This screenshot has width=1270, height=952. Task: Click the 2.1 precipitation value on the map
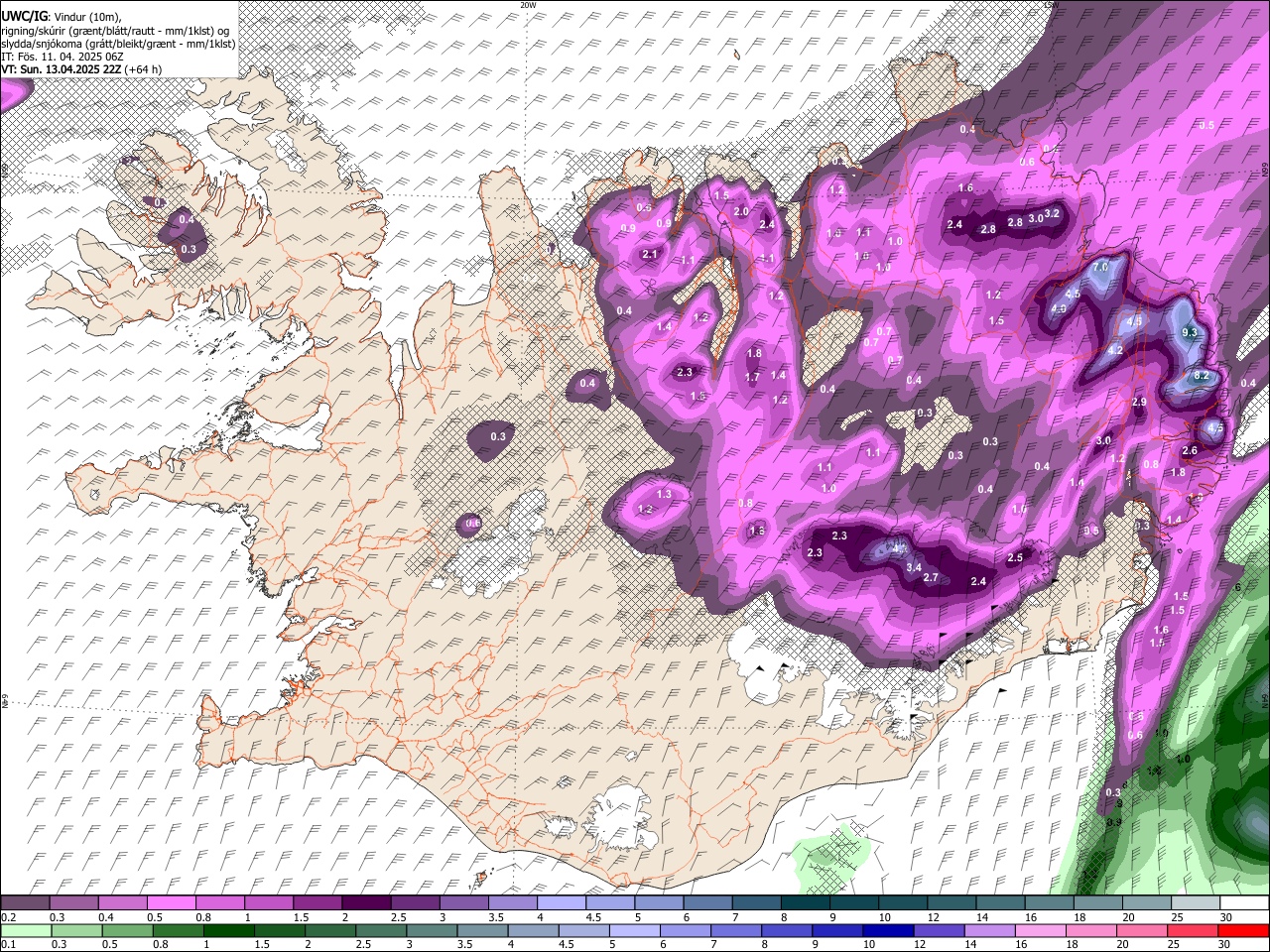coord(650,255)
